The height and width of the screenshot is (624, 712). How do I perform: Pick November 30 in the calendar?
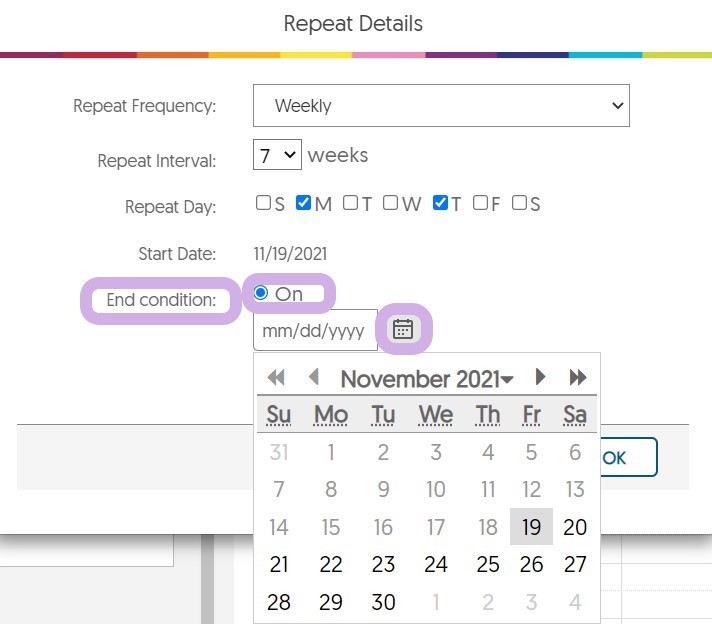coord(383,602)
